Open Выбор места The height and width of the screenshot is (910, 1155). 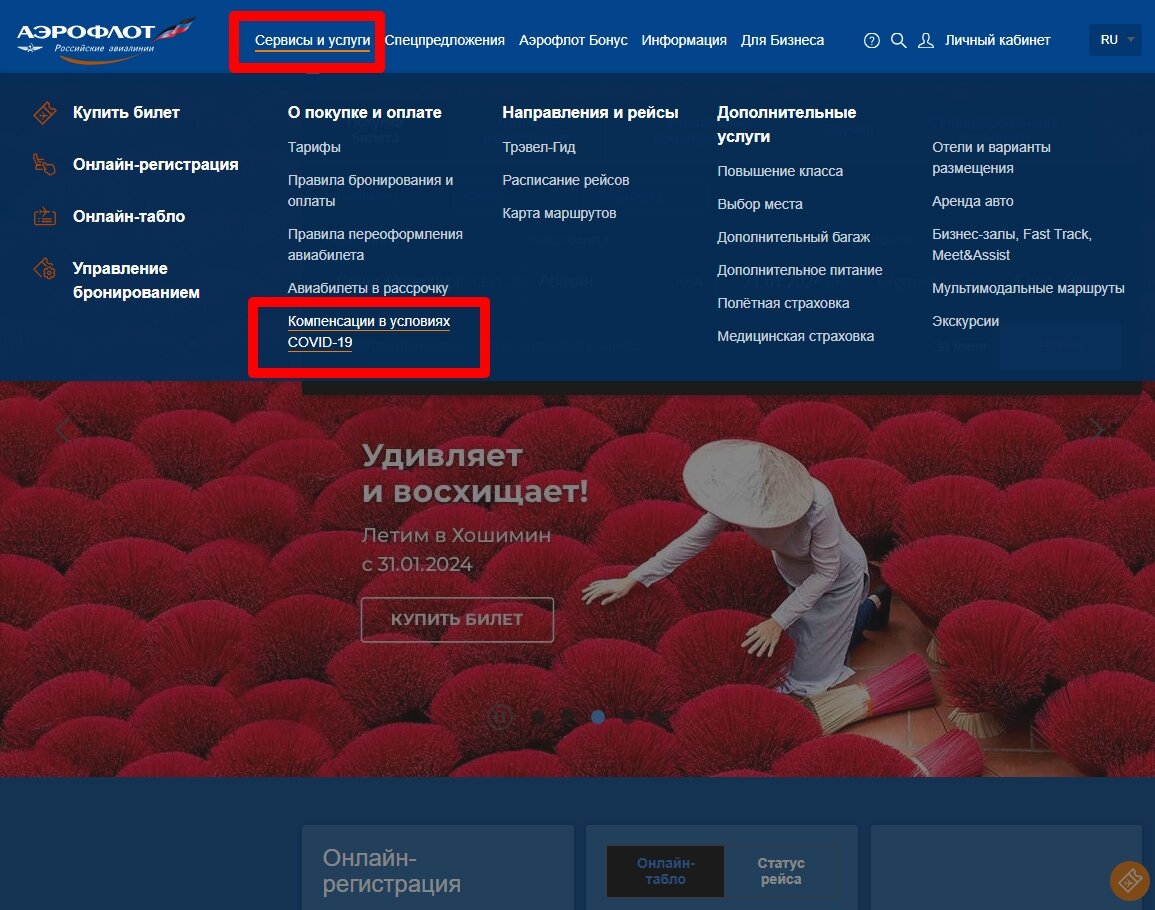coord(759,204)
